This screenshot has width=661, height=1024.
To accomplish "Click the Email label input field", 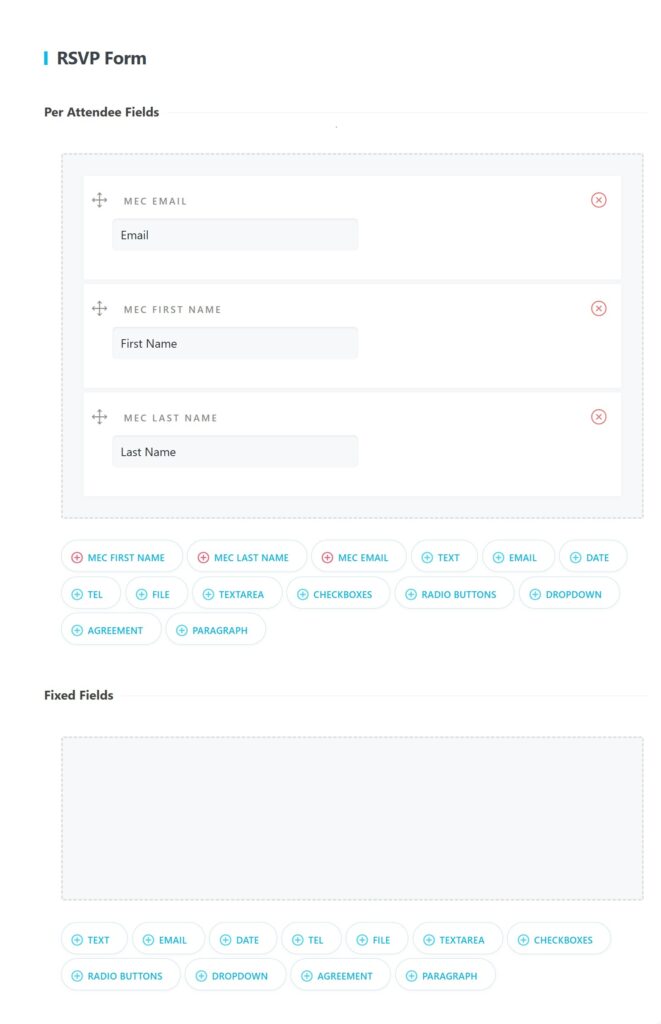I will [235, 235].
